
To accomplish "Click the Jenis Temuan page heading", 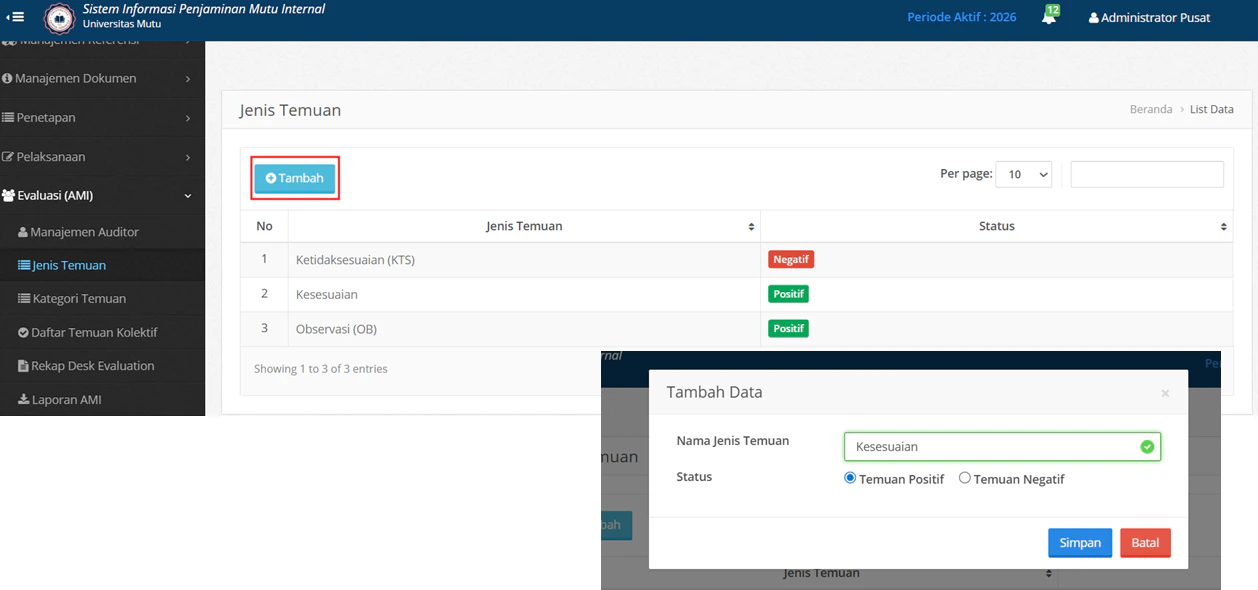I will (x=290, y=110).
